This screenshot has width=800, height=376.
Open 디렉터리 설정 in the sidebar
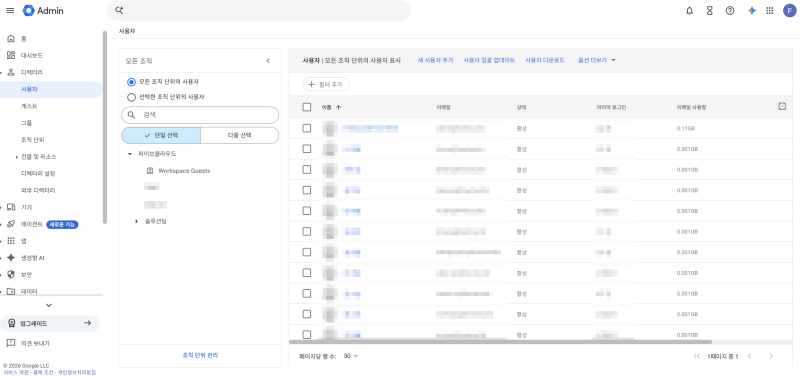tap(38, 173)
